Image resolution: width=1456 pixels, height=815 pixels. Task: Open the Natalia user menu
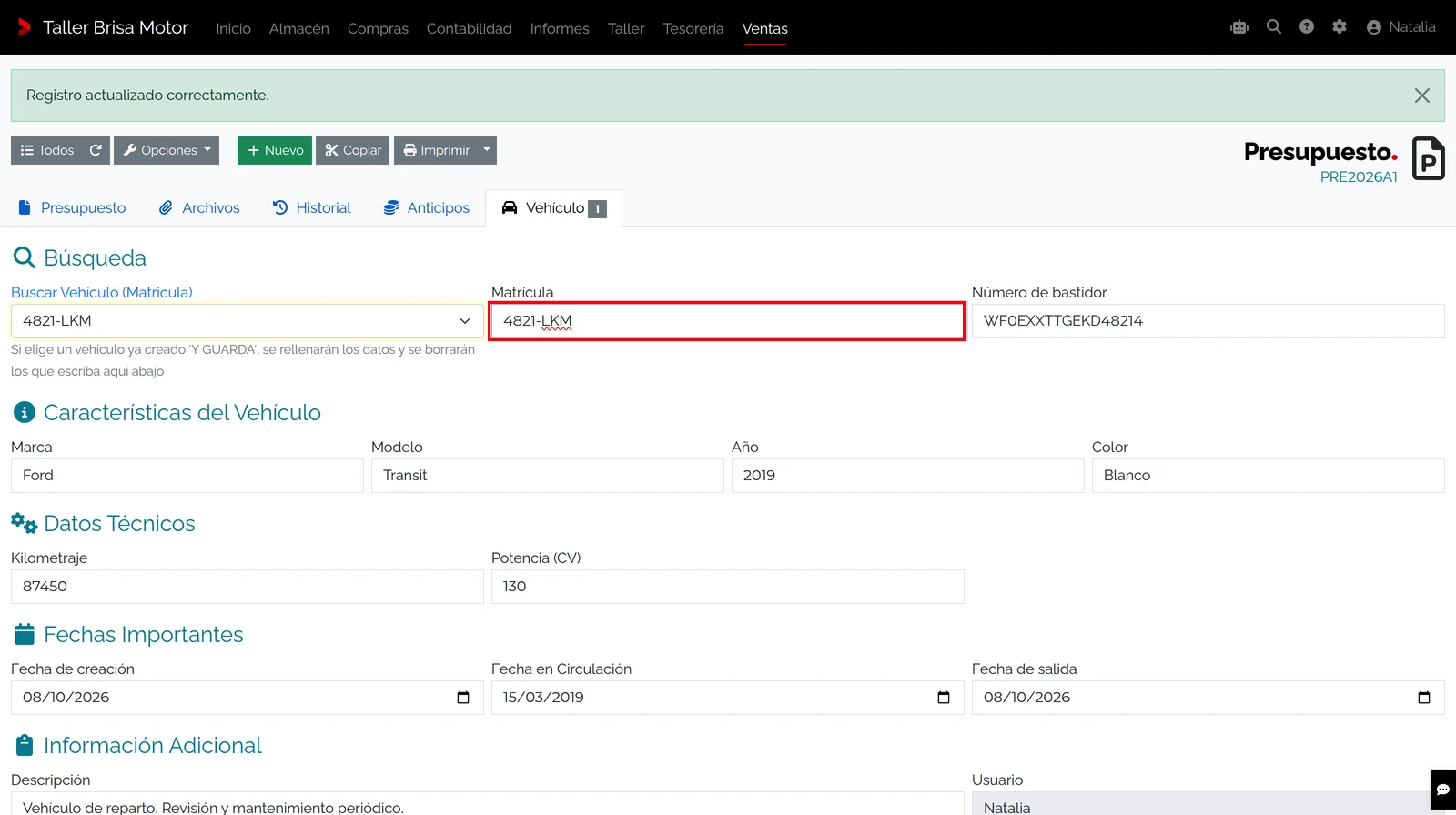[x=1401, y=27]
